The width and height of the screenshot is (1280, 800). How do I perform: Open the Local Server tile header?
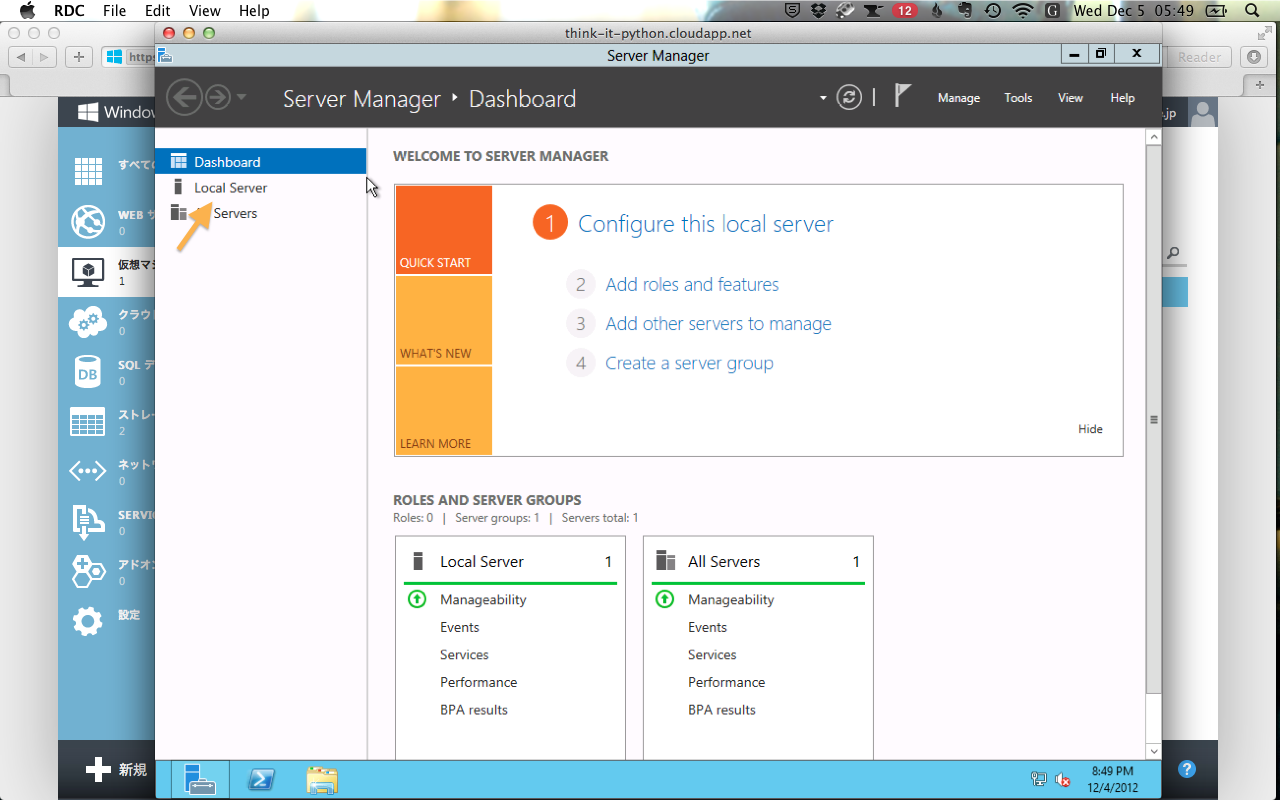(510, 562)
